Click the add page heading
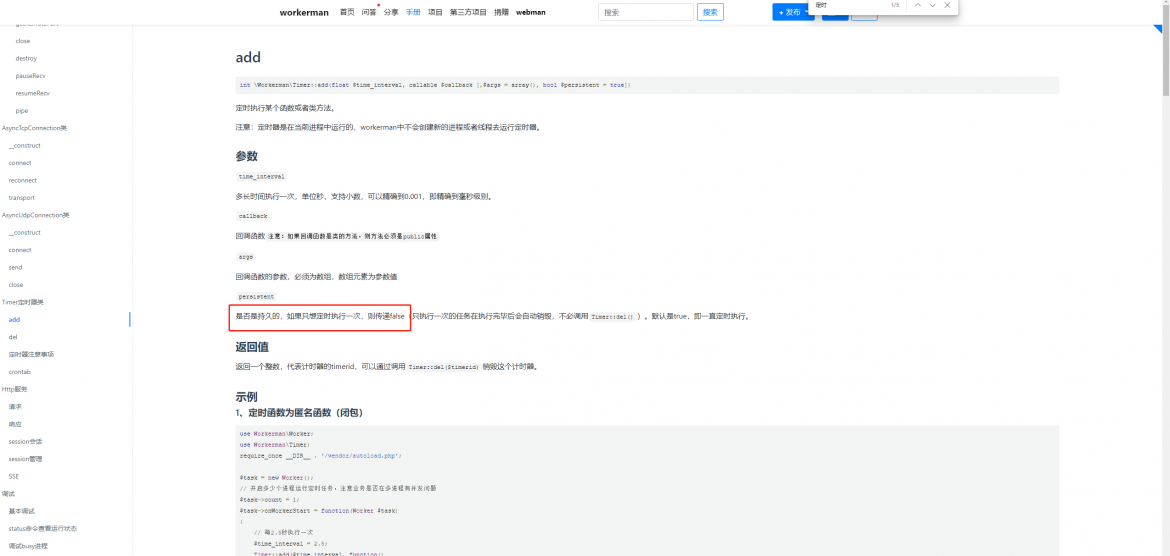The width and height of the screenshot is (1170, 556). coord(248,57)
